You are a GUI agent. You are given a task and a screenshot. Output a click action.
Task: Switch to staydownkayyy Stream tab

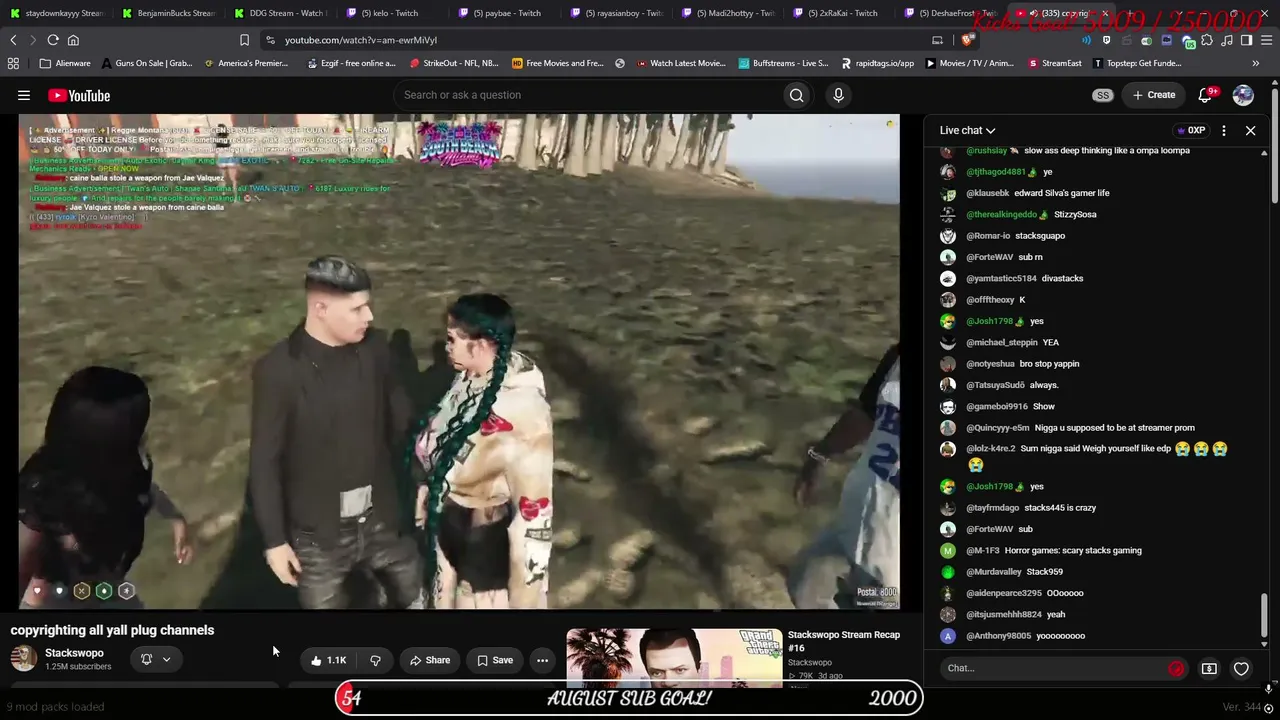pyautogui.click(x=57, y=13)
